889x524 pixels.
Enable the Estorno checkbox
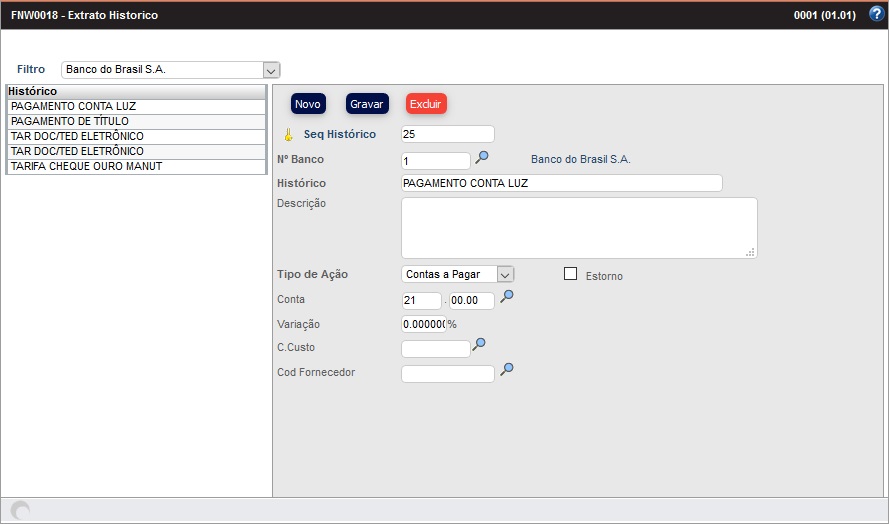[571, 274]
